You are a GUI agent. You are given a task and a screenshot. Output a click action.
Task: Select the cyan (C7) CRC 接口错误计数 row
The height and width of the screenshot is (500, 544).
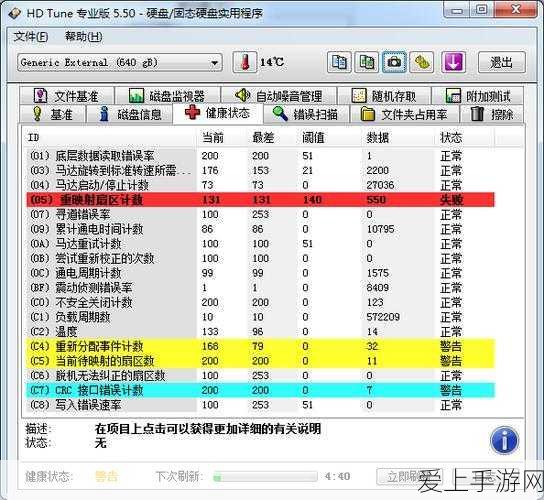click(261, 390)
